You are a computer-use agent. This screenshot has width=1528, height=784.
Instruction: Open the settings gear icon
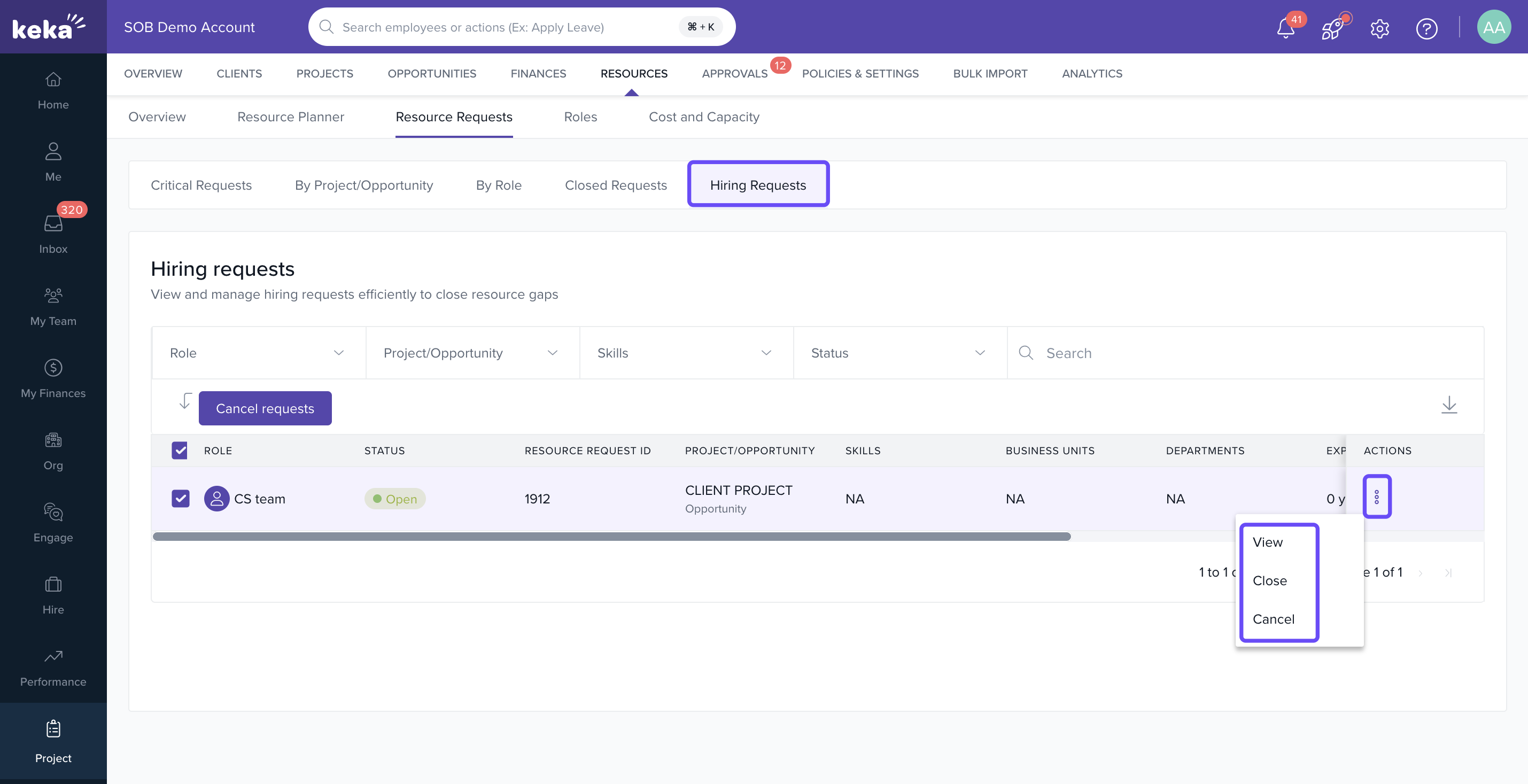point(1380,28)
